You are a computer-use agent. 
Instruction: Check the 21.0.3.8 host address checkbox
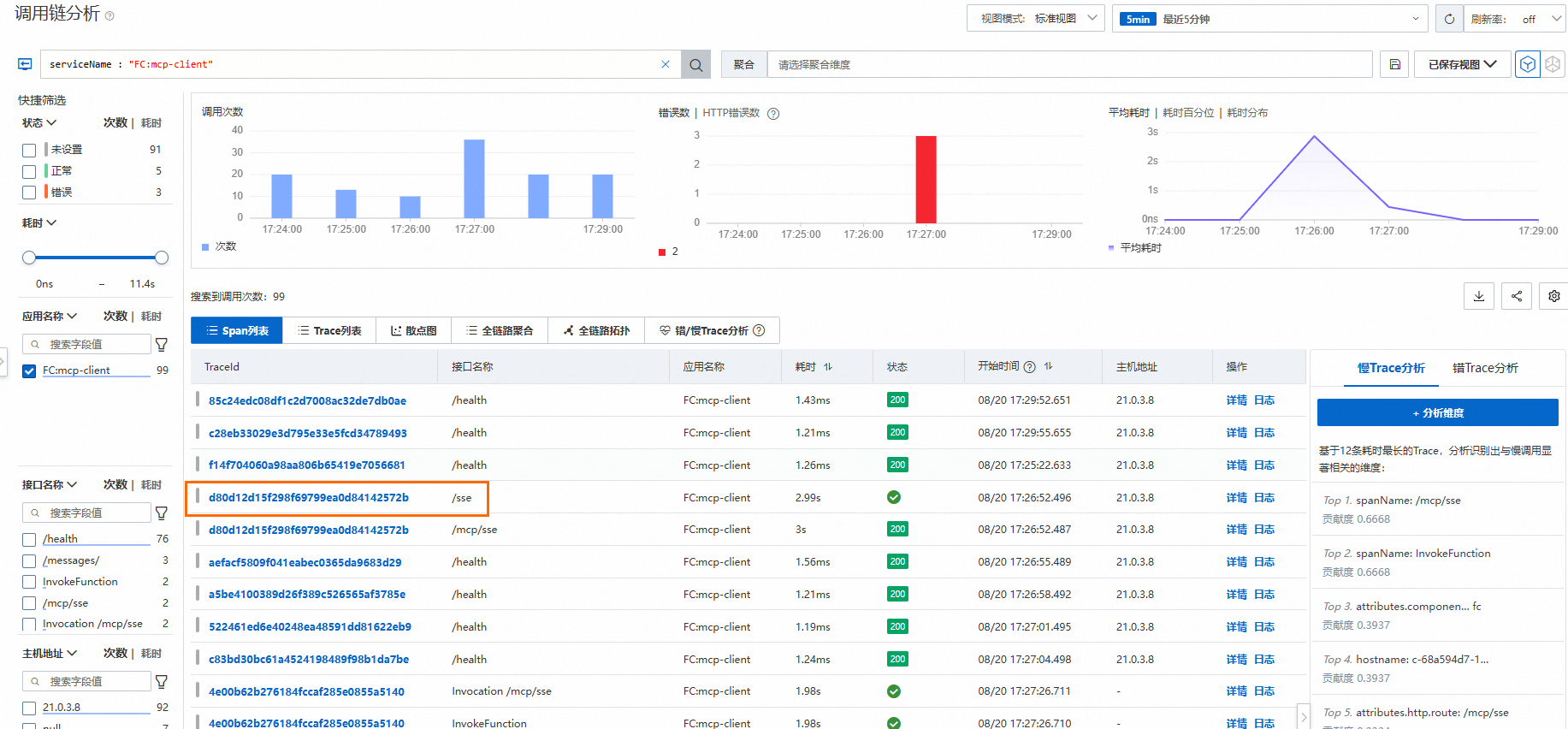pyautogui.click(x=29, y=708)
